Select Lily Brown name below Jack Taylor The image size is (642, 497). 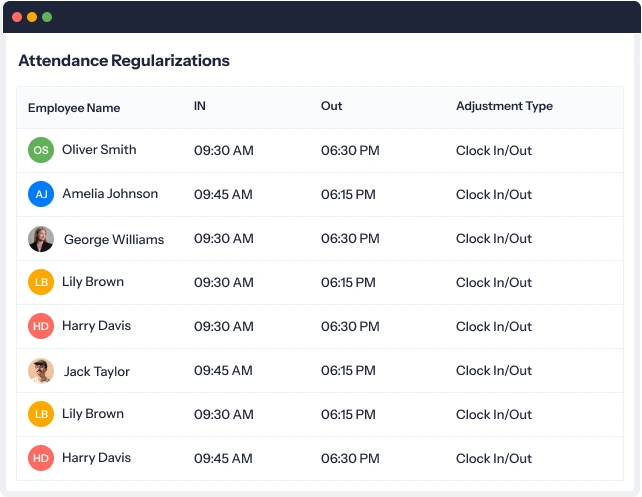coord(93,414)
